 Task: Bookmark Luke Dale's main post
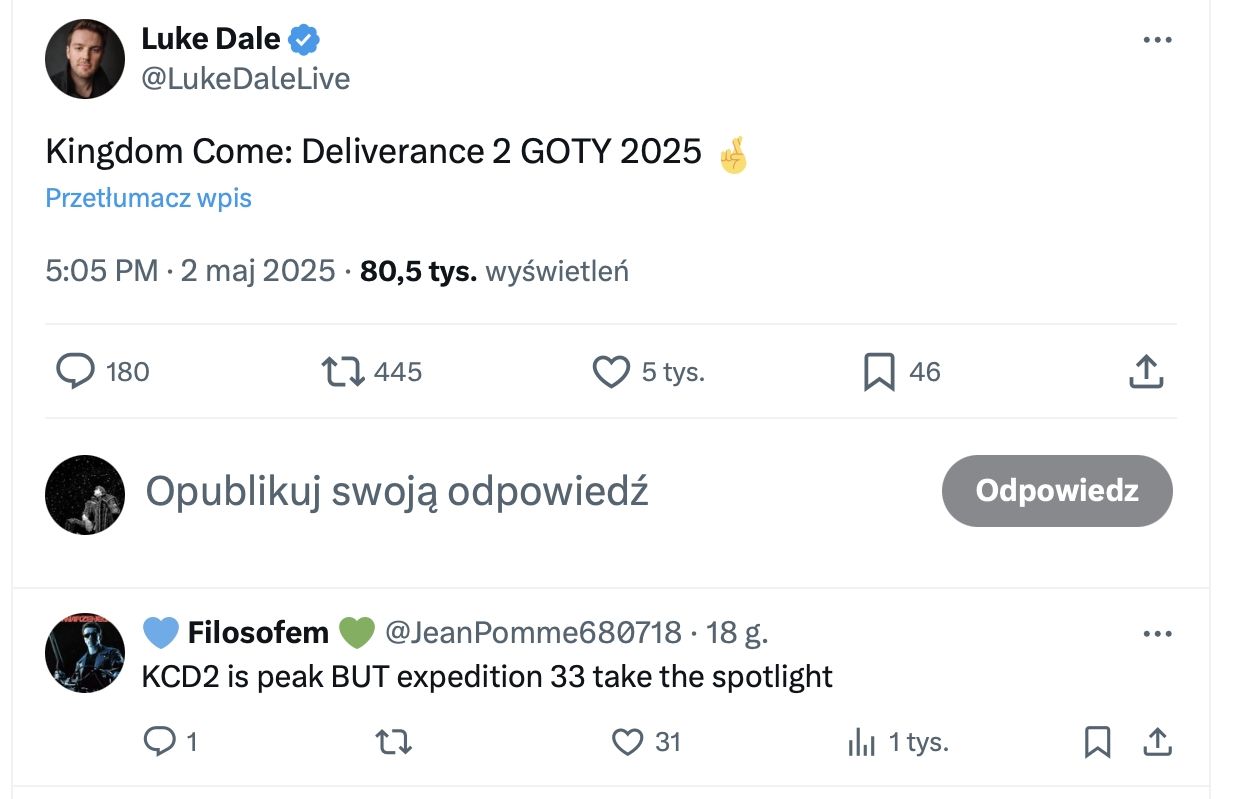coord(878,372)
